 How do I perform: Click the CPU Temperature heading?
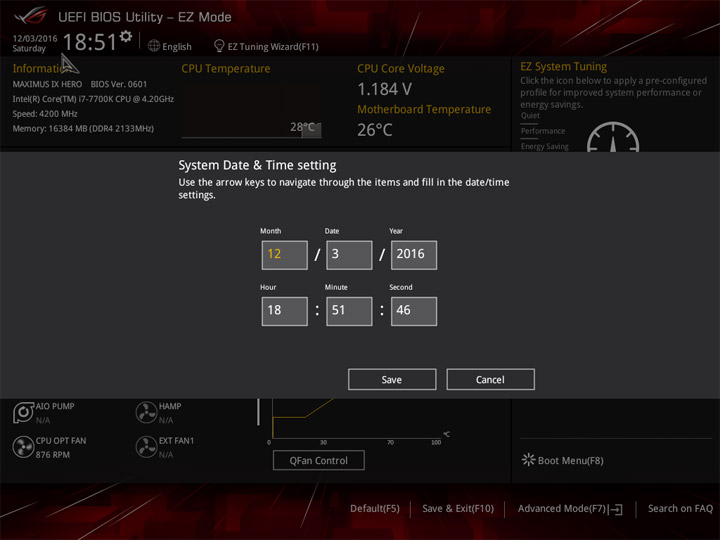pyautogui.click(x=226, y=68)
